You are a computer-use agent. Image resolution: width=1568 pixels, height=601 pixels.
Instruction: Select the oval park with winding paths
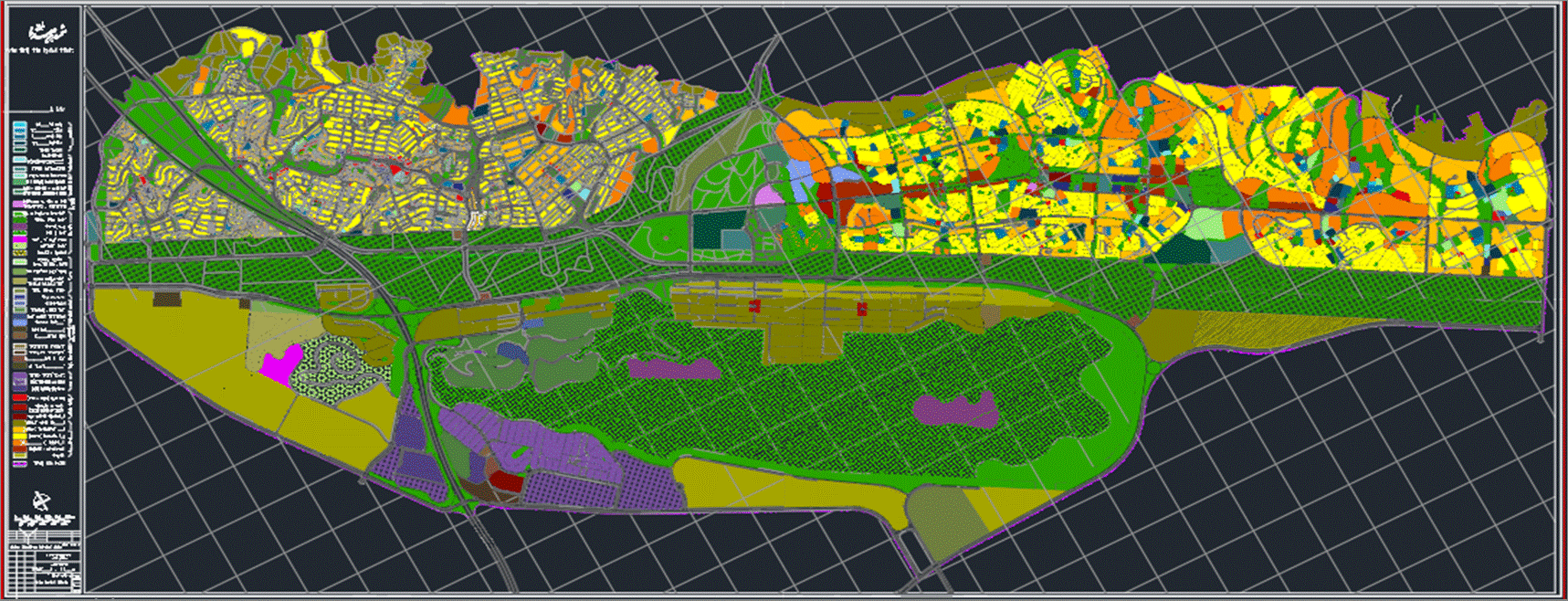pyautogui.click(x=723, y=183)
